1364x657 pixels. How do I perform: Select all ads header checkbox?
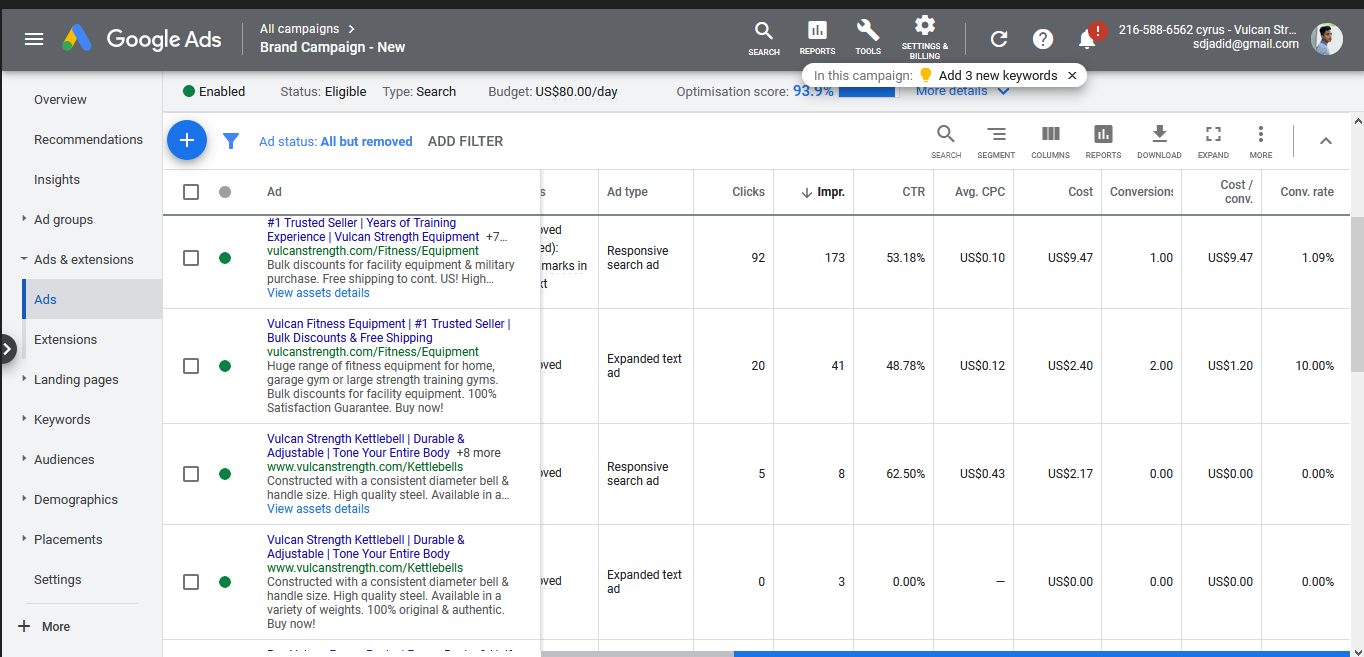point(191,192)
